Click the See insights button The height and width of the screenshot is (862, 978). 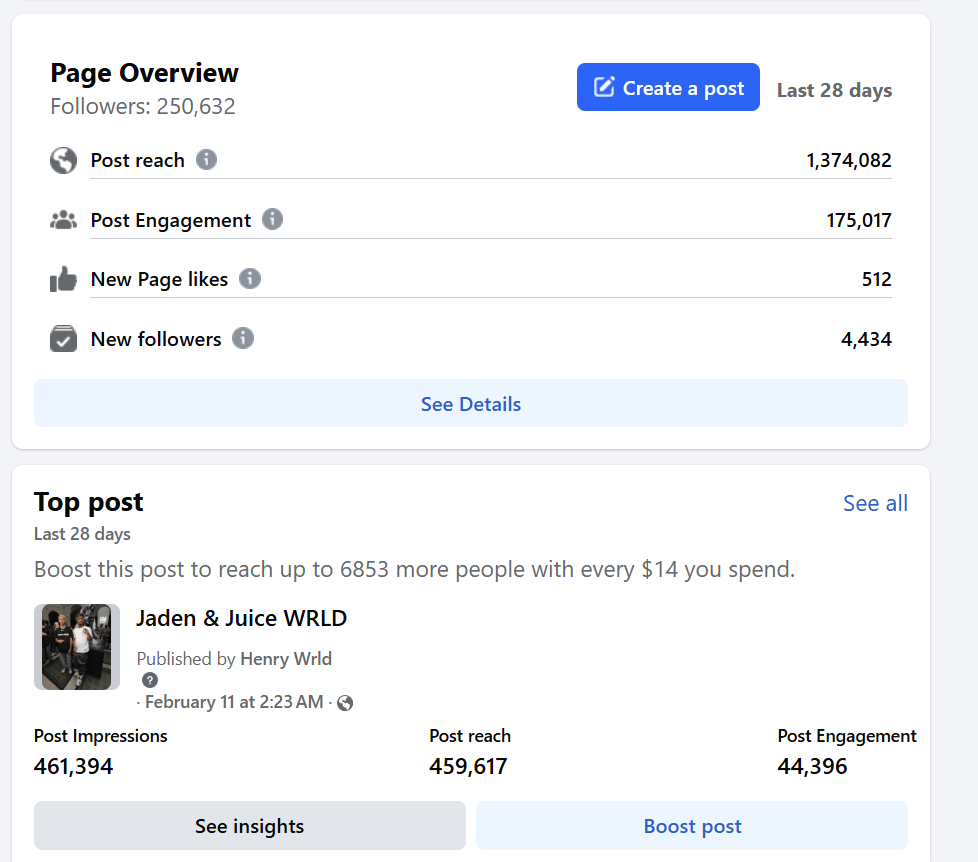click(x=249, y=826)
